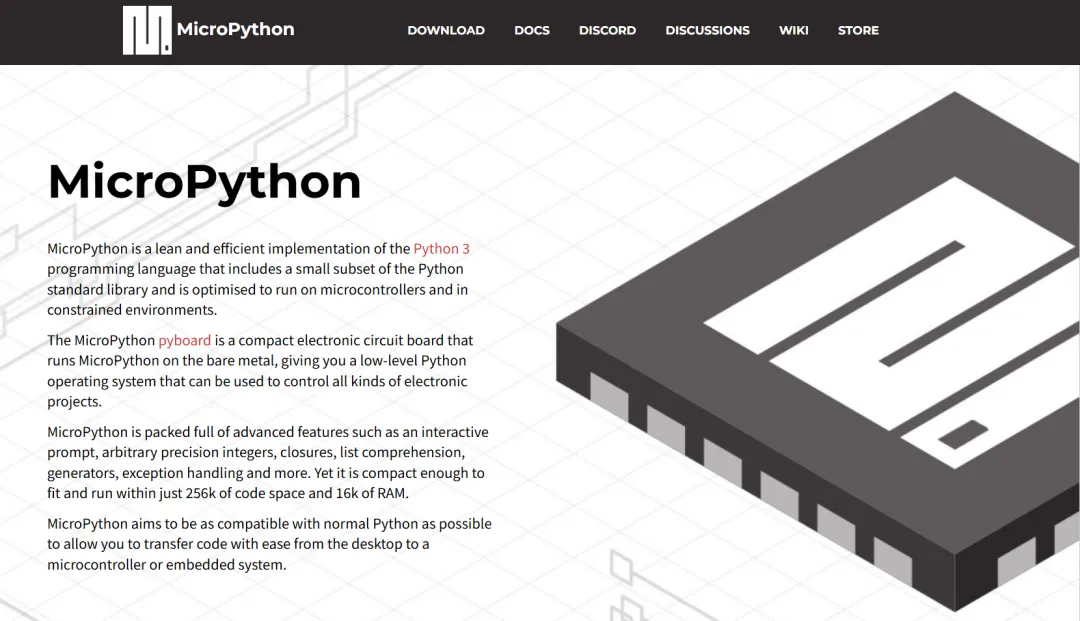The image size is (1080, 621).
Task: Go to the DOCS page
Action: tap(532, 30)
